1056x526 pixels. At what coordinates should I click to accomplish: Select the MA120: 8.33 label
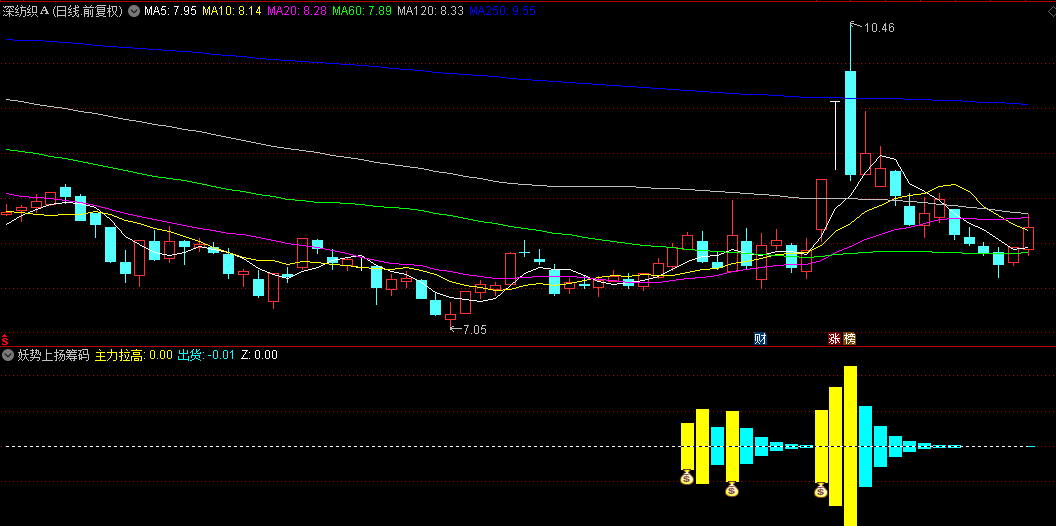tap(430, 11)
